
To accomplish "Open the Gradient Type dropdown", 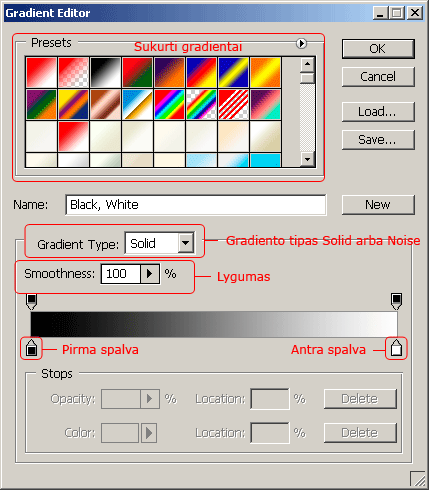I will click(186, 243).
